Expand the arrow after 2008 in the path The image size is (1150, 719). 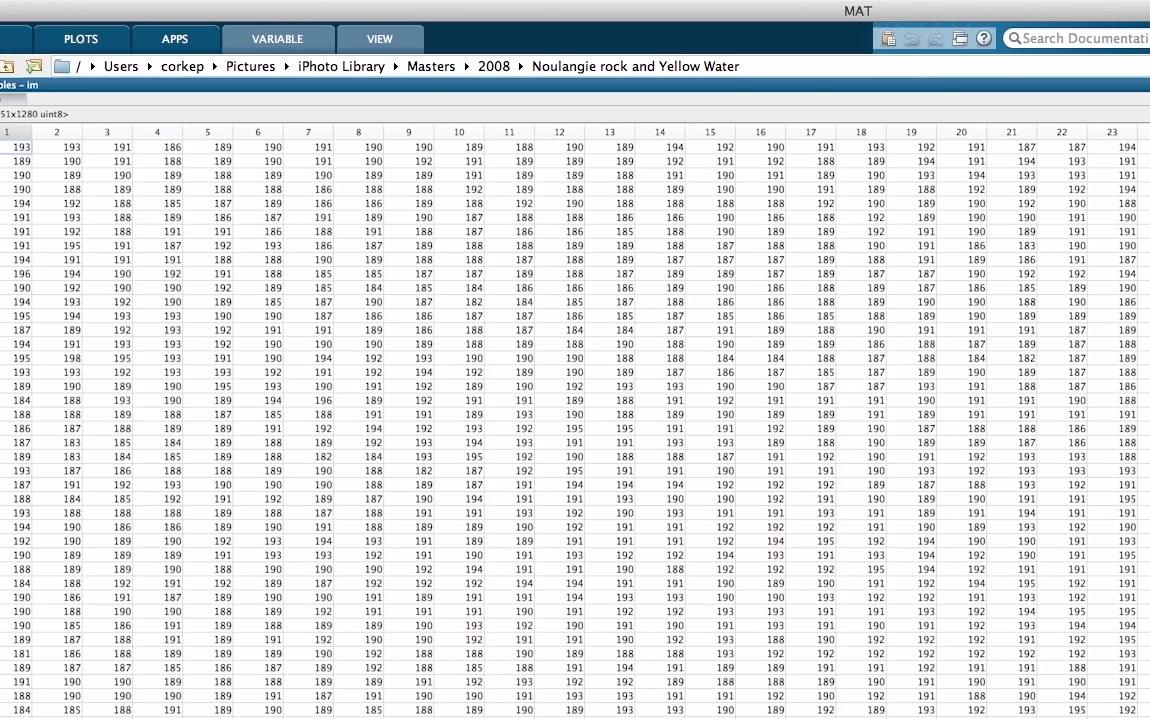click(520, 66)
